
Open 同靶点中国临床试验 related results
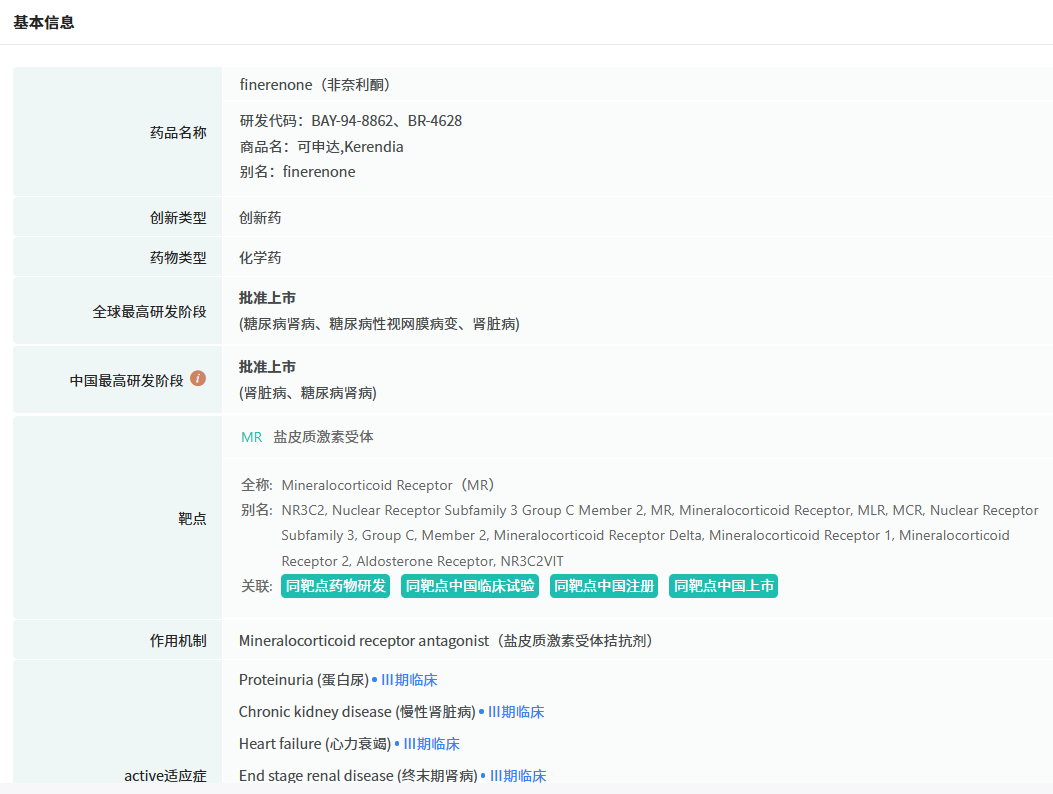(469, 586)
